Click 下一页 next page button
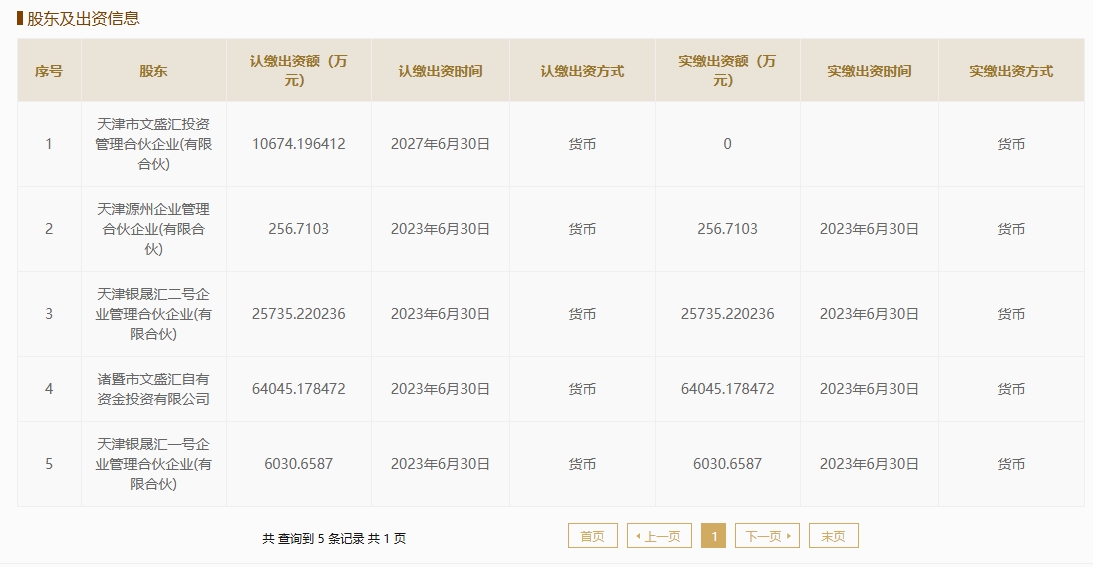 767,536
